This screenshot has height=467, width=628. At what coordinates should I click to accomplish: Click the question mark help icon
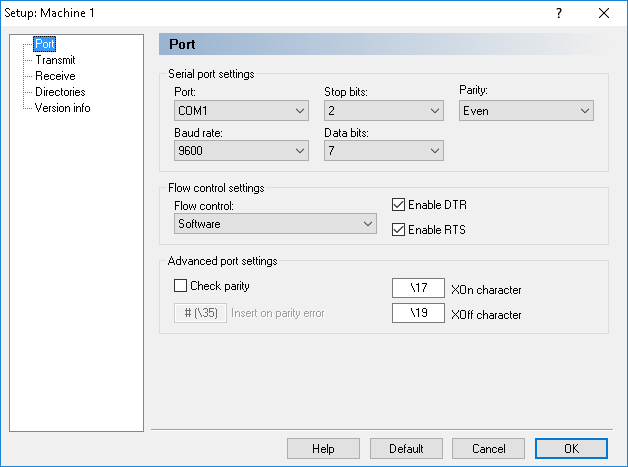(558, 13)
